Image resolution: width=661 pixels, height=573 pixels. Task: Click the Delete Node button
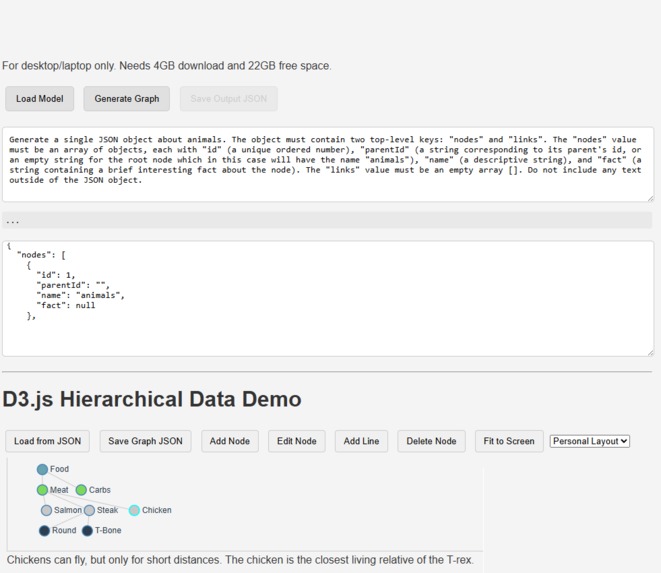(x=431, y=441)
